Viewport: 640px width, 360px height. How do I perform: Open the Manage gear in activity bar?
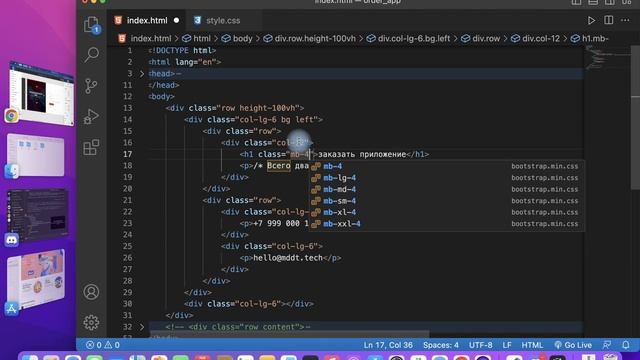(91, 322)
